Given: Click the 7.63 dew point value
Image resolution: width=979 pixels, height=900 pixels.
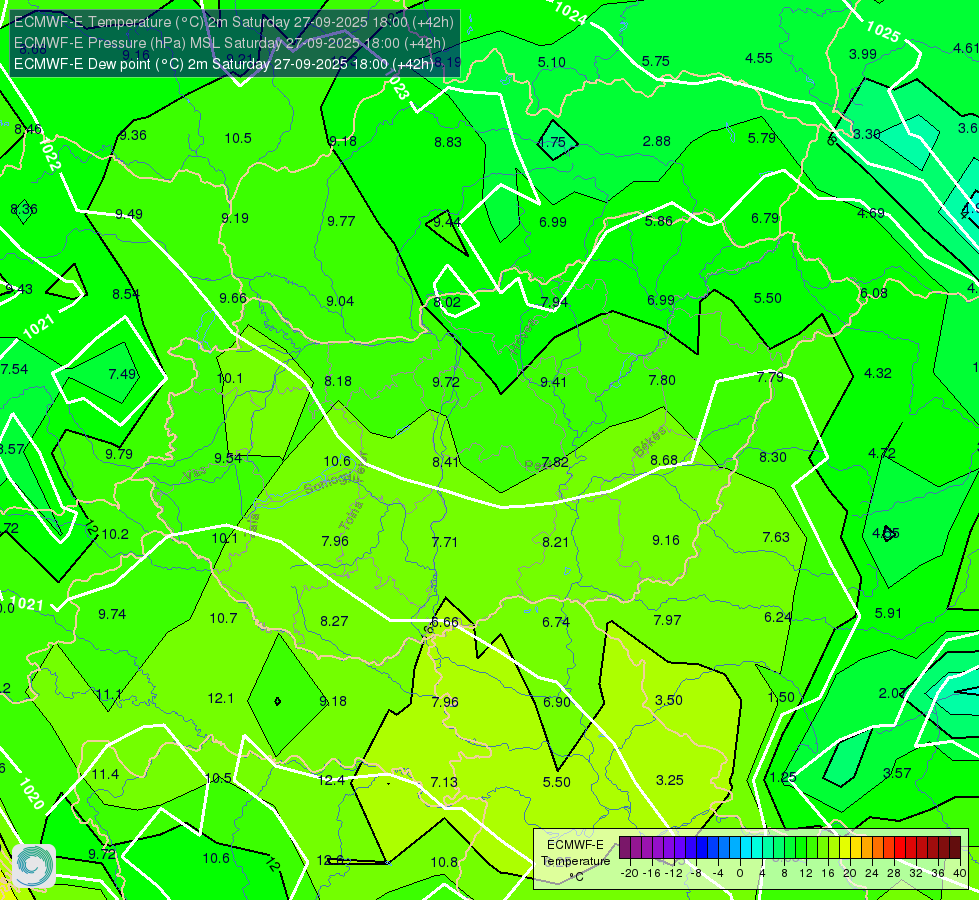Looking at the screenshot, I should [776, 537].
